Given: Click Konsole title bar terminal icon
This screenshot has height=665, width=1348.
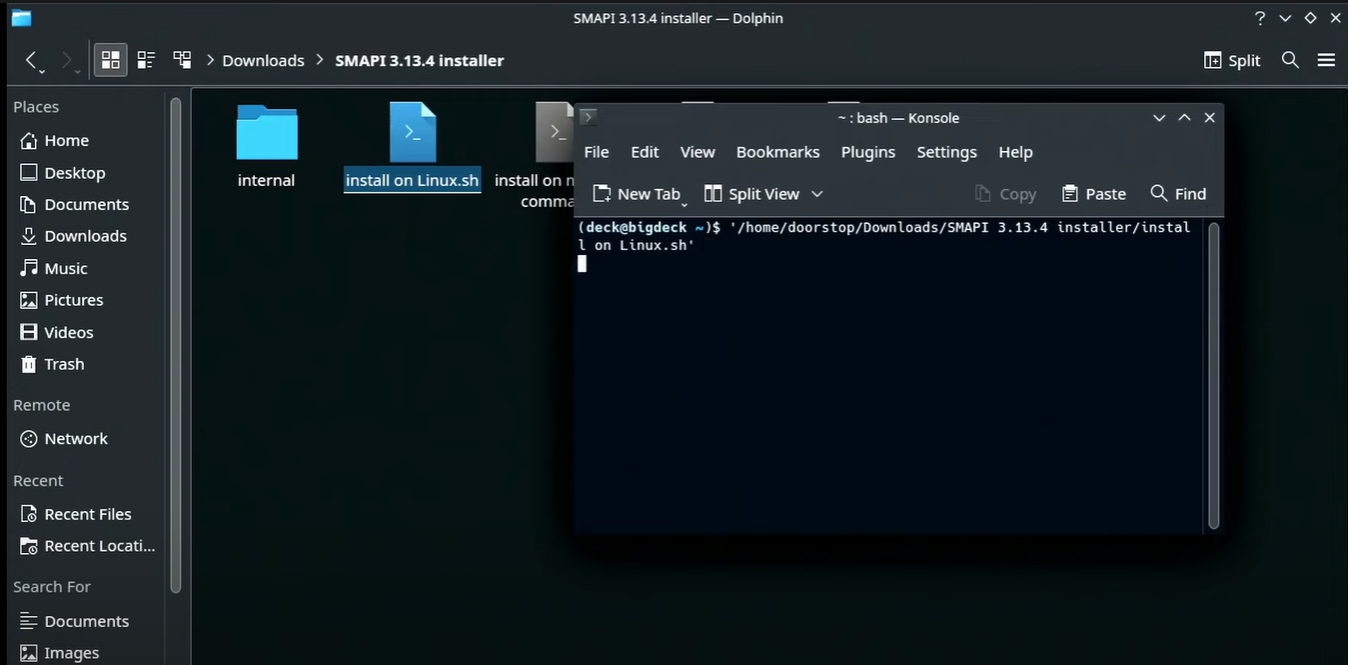Looking at the screenshot, I should coord(588,117).
